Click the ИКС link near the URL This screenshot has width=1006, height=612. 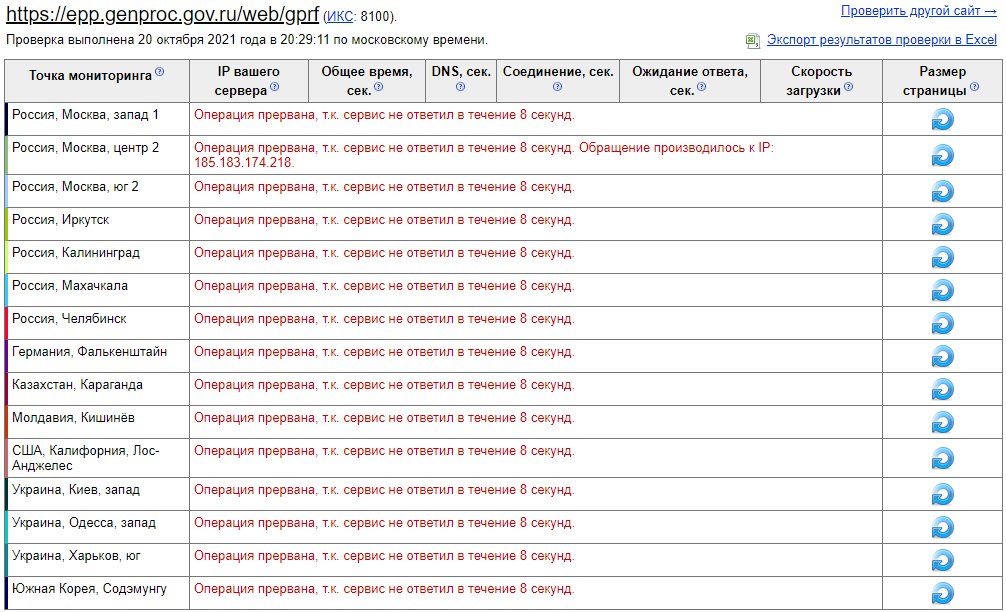point(340,17)
